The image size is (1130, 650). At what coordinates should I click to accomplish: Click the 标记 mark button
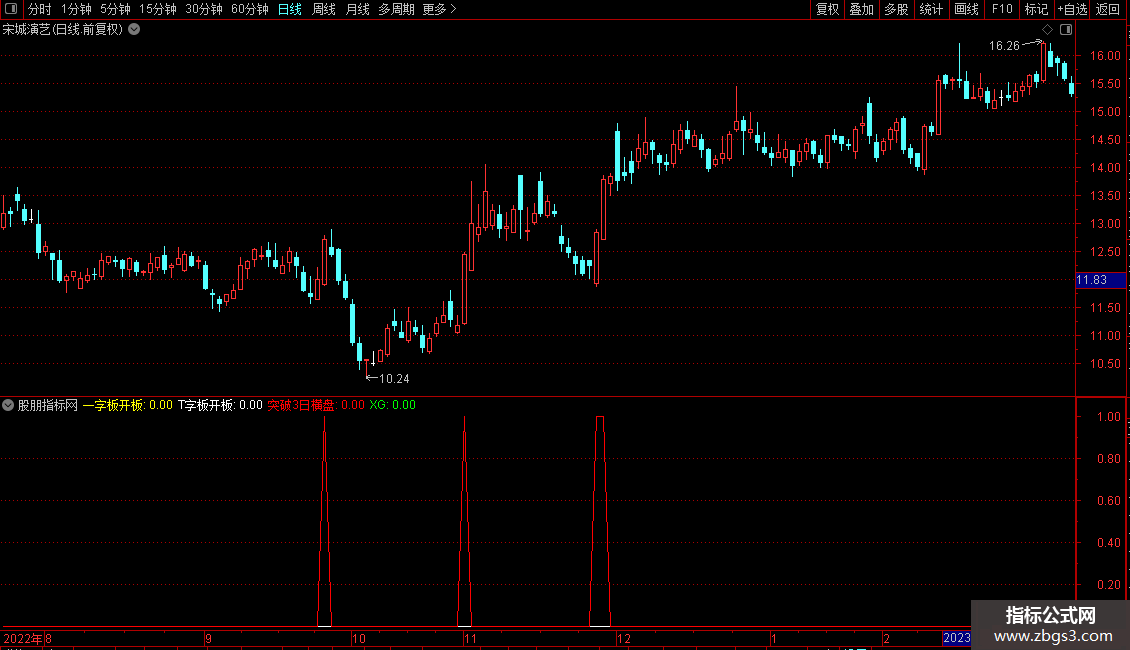point(1036,9)
